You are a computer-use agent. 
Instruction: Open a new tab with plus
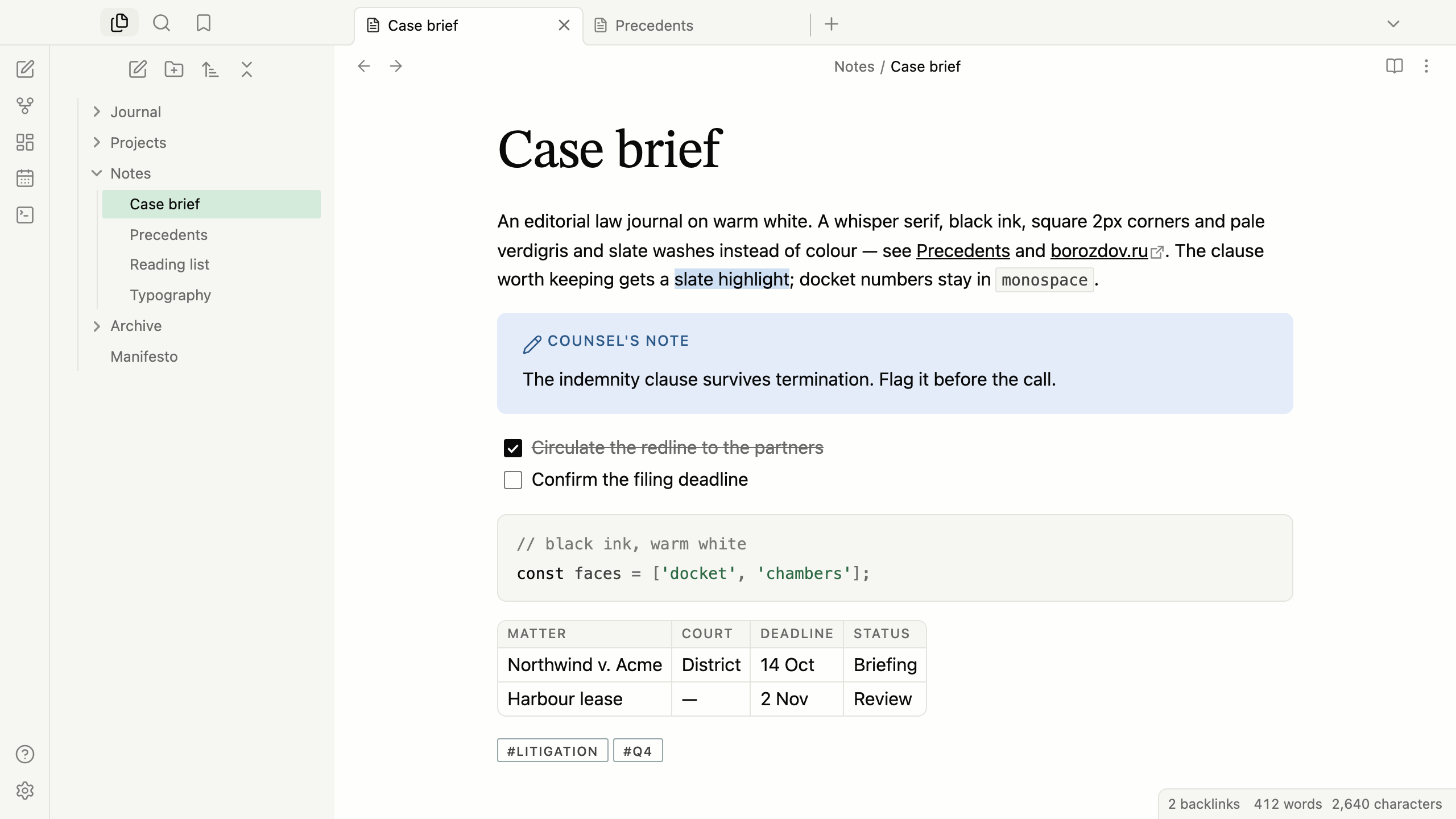tap(832, 24)
